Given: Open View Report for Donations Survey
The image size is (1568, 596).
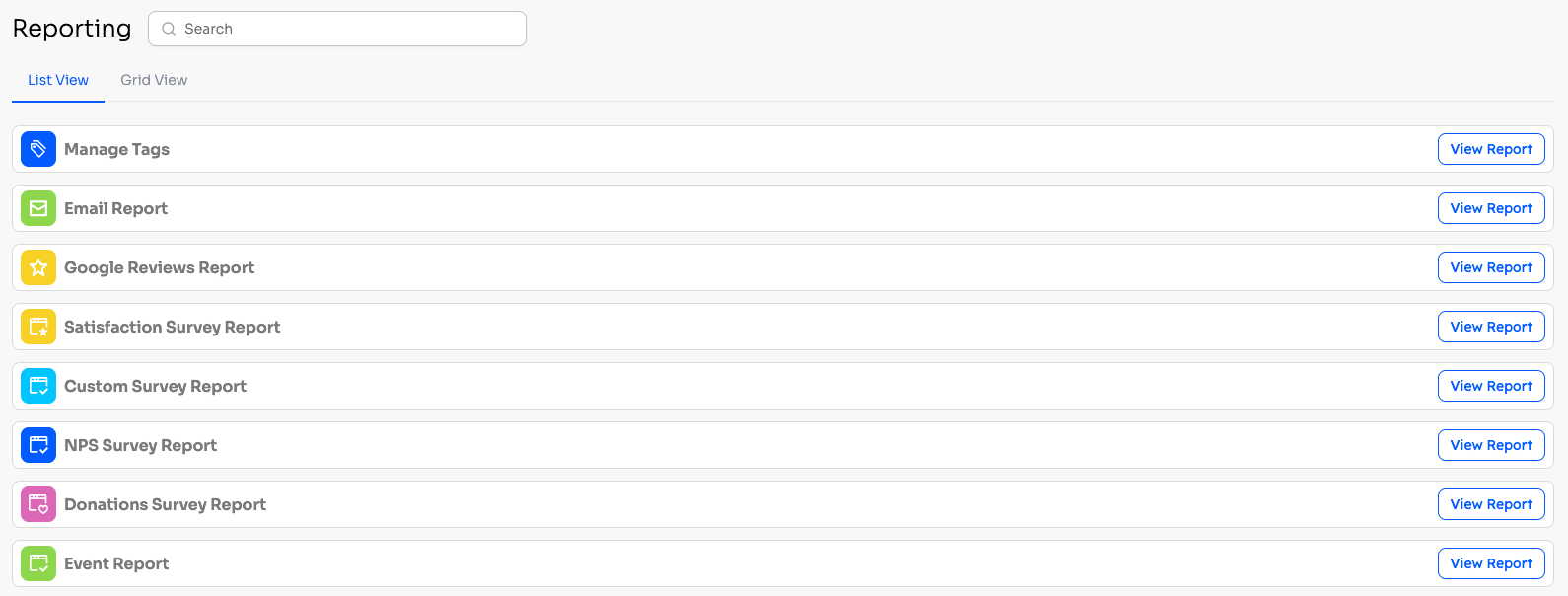Looking at the screenshot, I should [x=1491, y=504].
